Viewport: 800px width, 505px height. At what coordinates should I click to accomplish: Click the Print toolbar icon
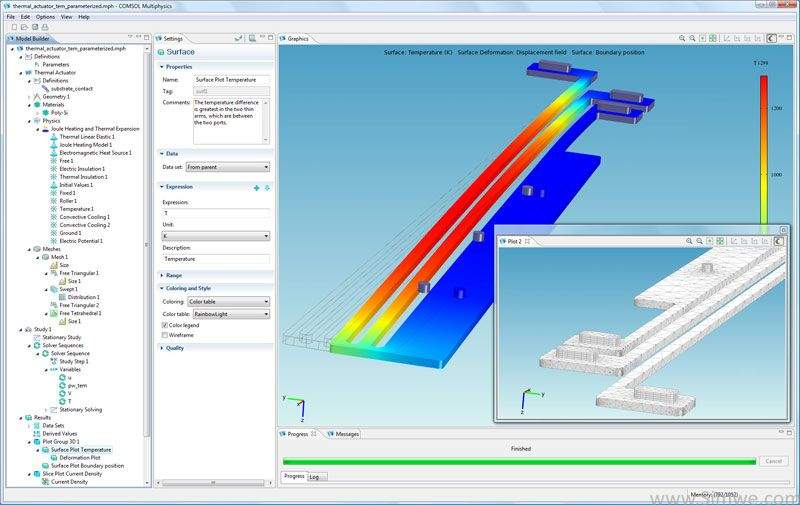45,27
